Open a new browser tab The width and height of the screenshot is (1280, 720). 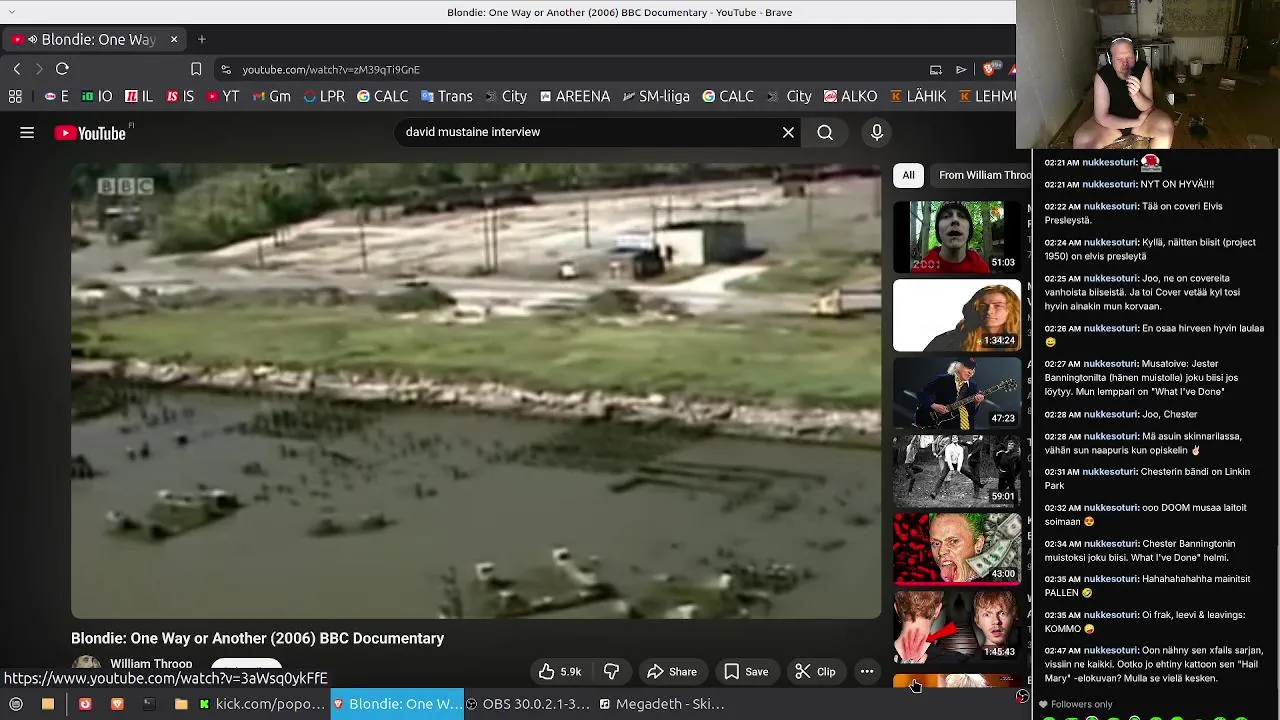(201, 39)
